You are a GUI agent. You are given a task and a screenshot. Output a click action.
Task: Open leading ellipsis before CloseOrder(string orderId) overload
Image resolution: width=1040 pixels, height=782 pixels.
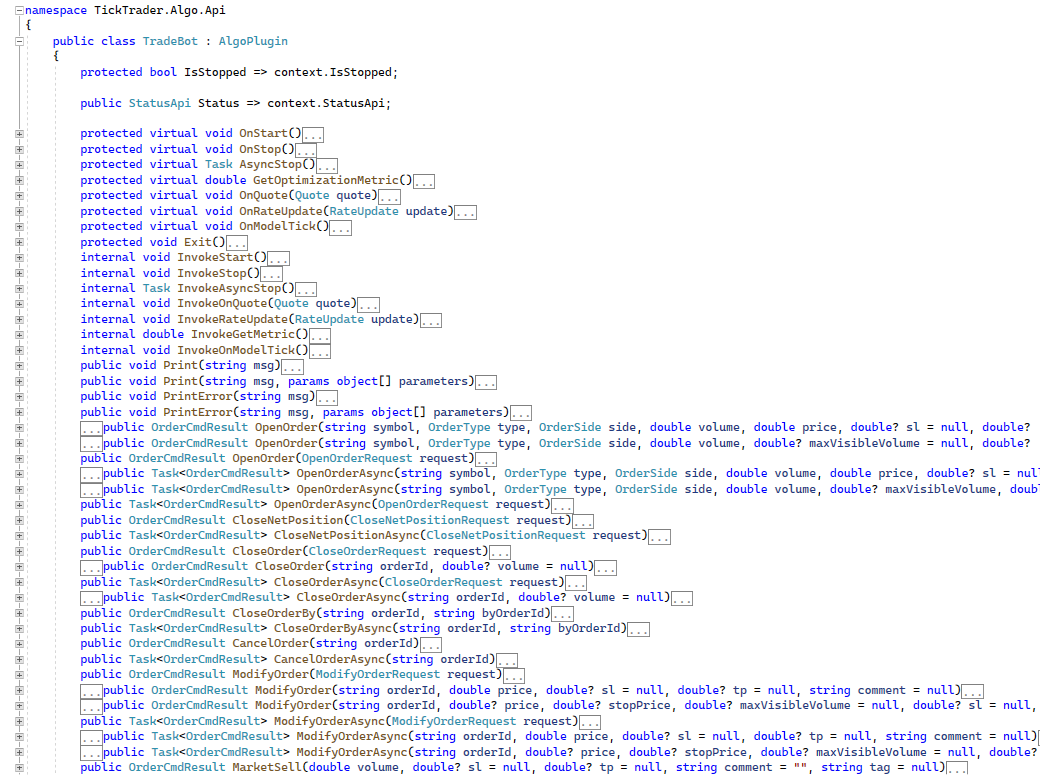[x=92, y=568]
